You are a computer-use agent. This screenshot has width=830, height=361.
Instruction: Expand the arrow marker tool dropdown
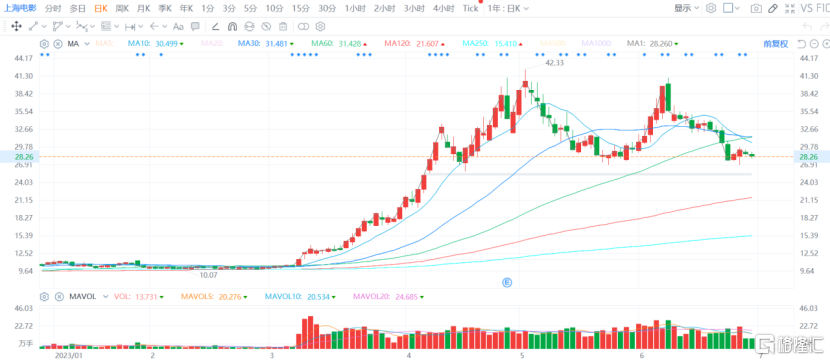[x=165, y=26]
